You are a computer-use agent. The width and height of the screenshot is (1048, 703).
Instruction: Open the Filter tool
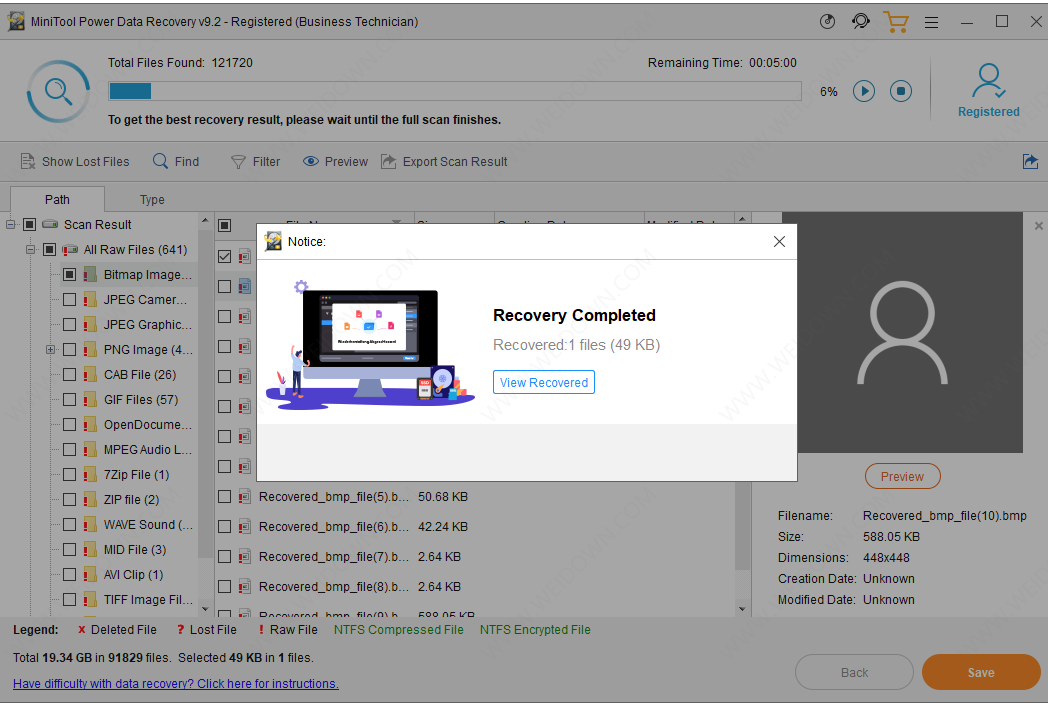pos(255,161)
